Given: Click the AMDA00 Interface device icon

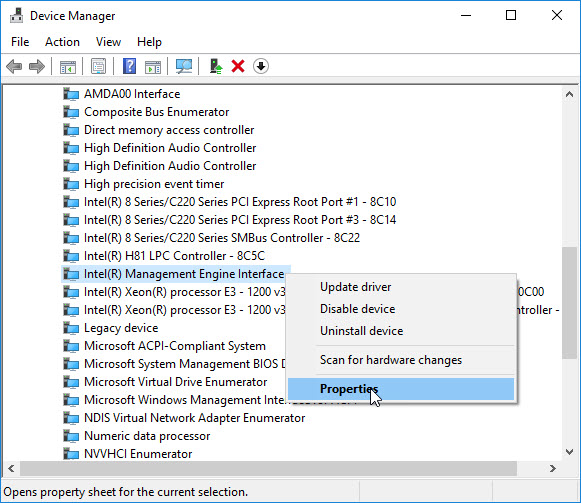Looking at the screenshot, I should click(71, 94).
